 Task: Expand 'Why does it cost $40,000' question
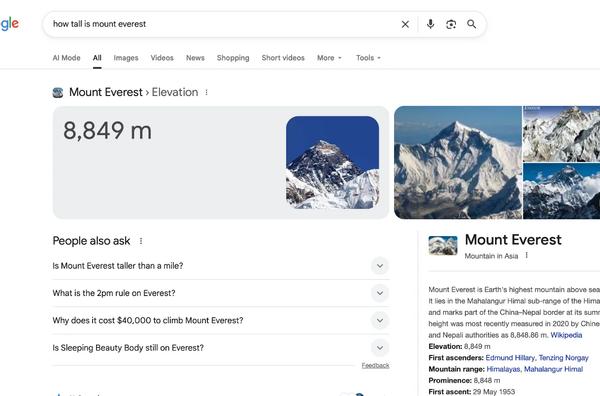(221, 320)
